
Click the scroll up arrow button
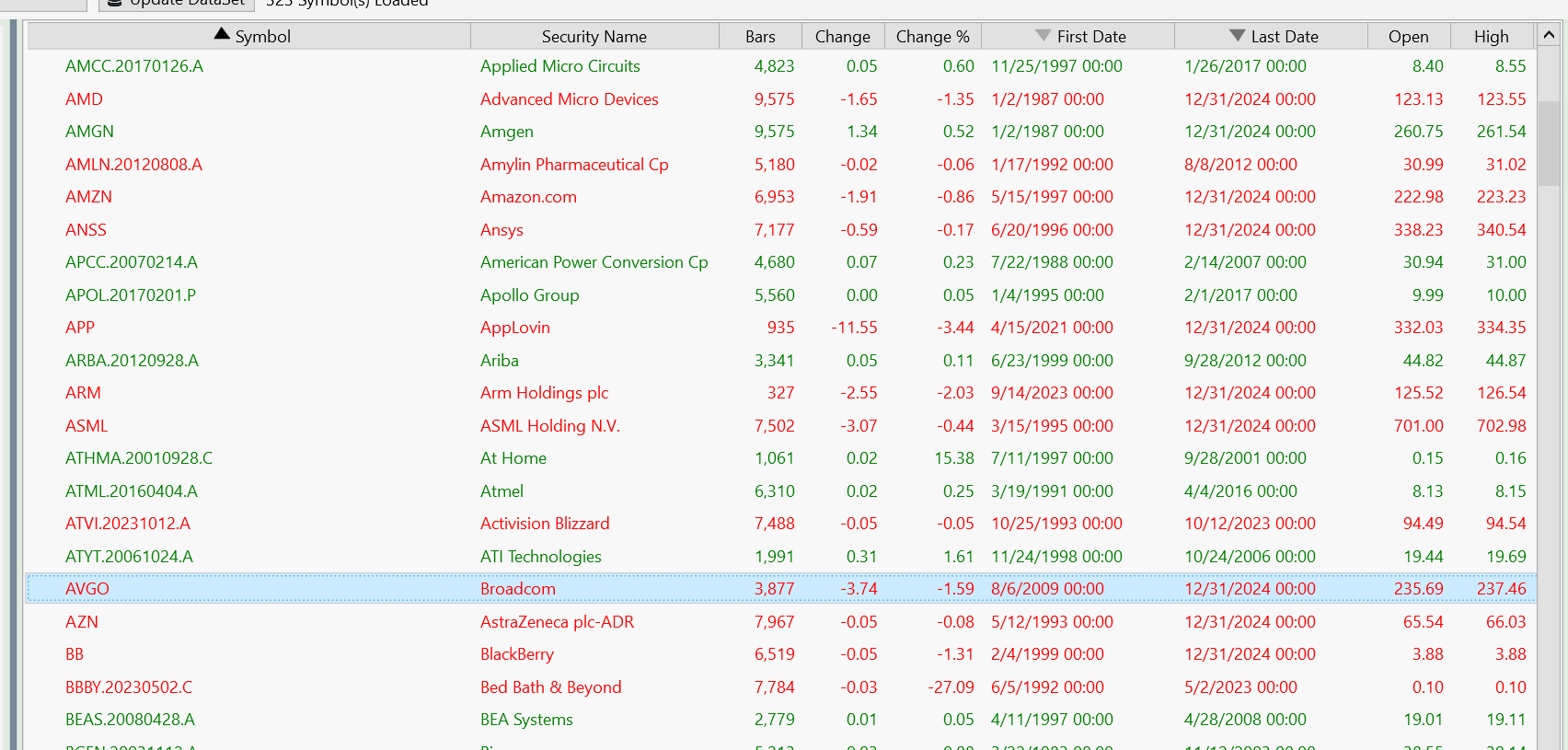click(x=1549, y=36)
